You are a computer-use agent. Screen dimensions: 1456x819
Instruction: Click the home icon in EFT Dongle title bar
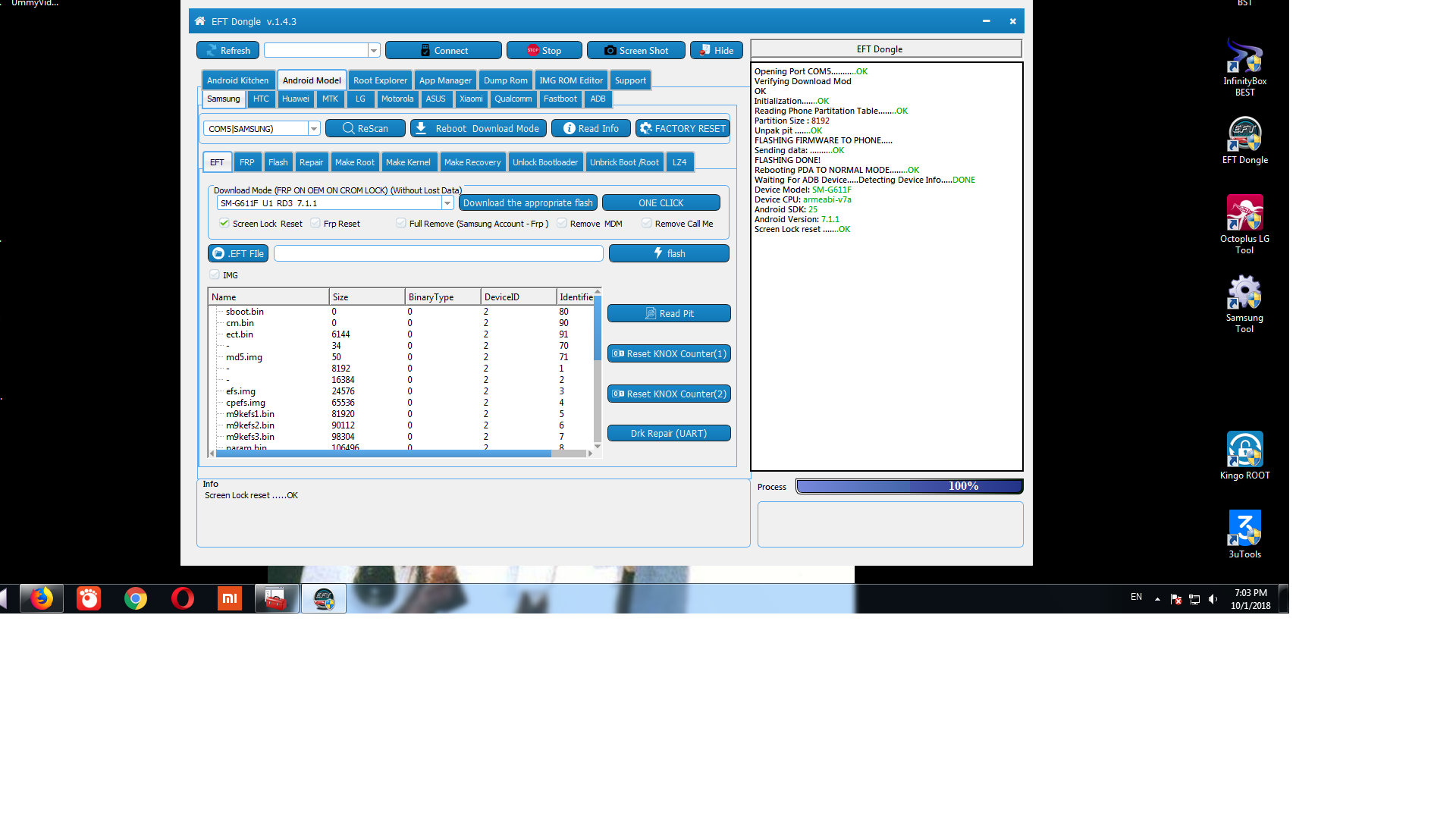[x=200, y=21]
